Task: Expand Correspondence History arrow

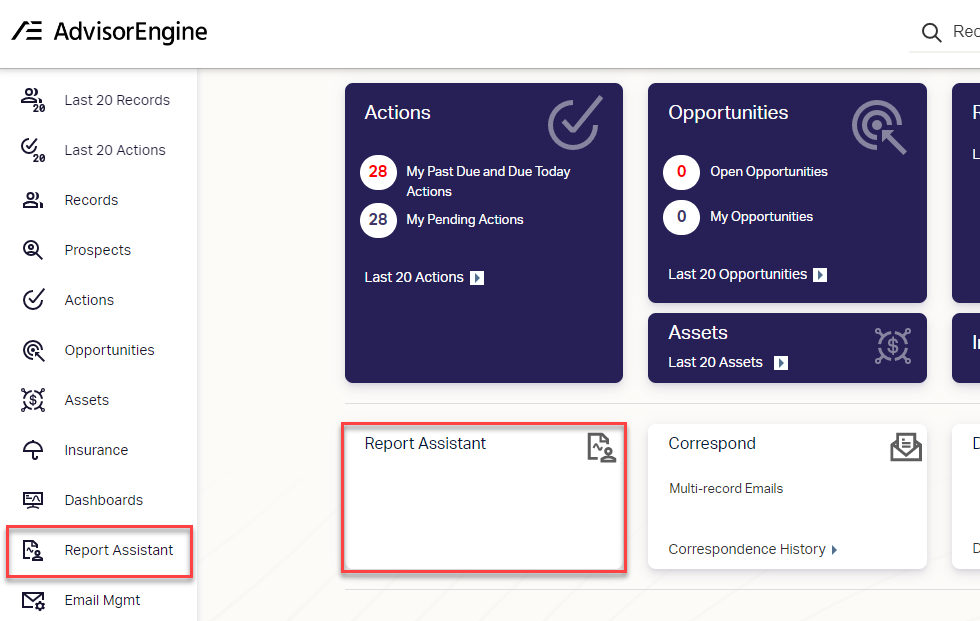Action: coord(834,550)
